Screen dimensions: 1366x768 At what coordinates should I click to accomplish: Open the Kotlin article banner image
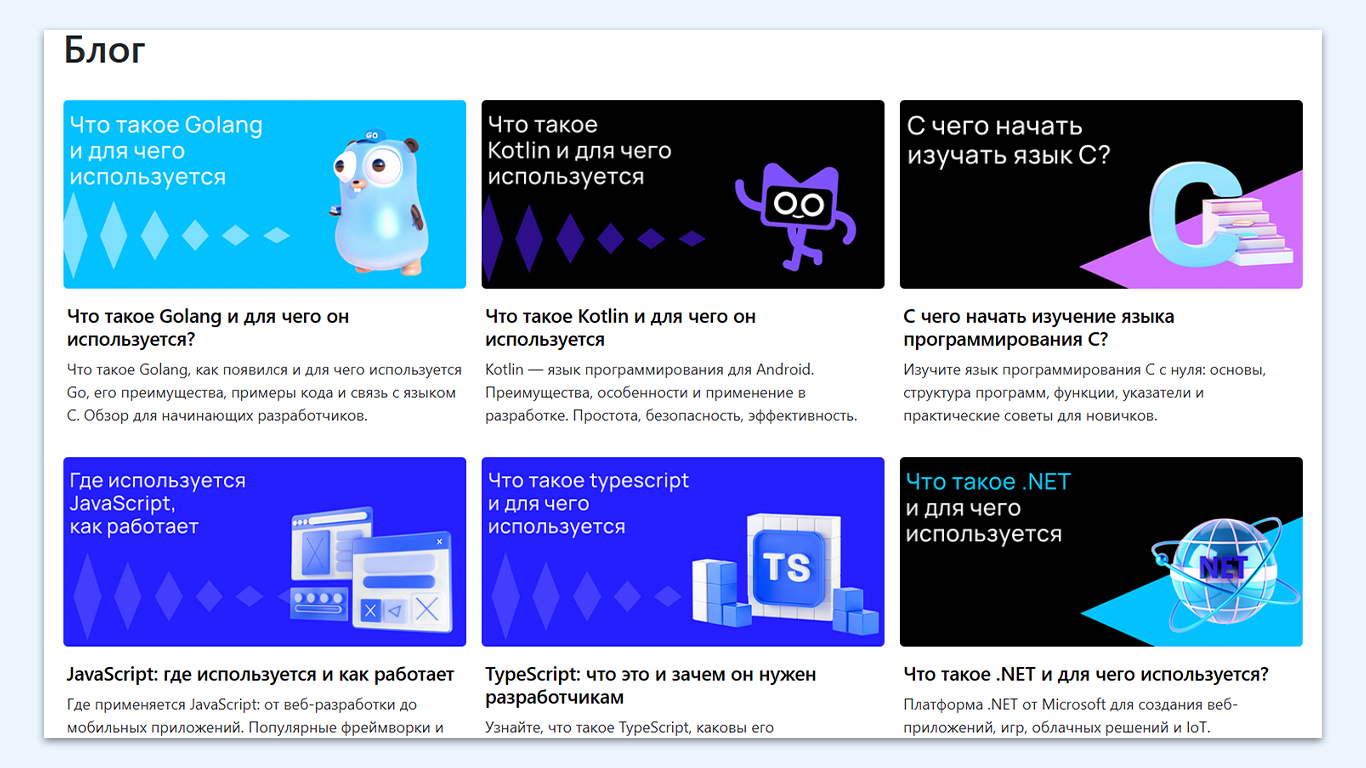click(x=683, y=194)
